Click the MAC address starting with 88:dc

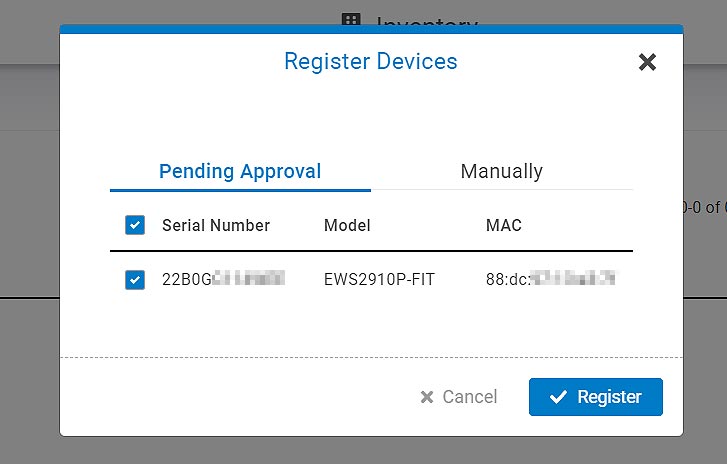pos(550,279)
